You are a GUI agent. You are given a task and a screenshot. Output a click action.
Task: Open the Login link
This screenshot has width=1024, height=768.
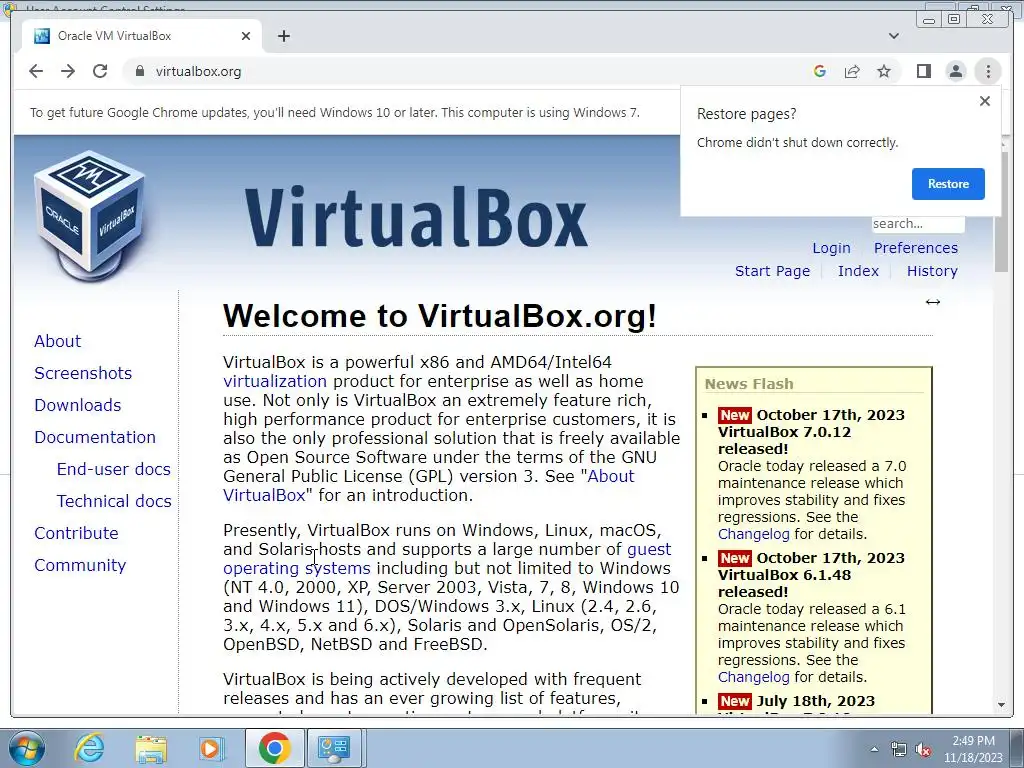click(x=831, y=248)
